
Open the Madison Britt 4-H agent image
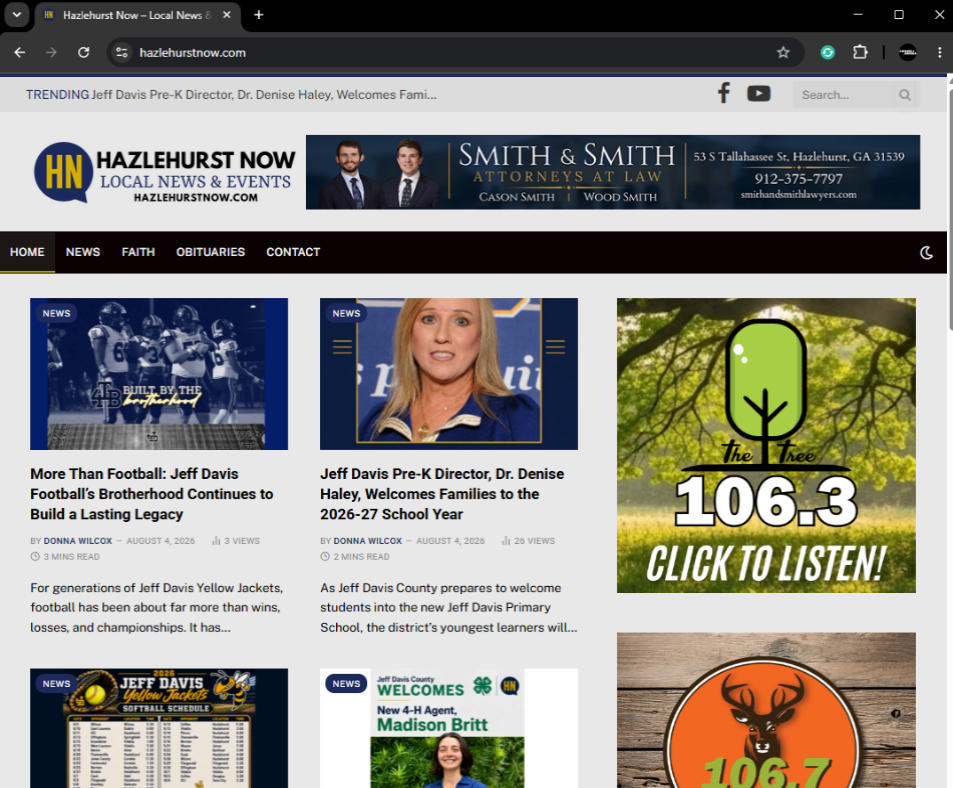click(x=449, y=728)
